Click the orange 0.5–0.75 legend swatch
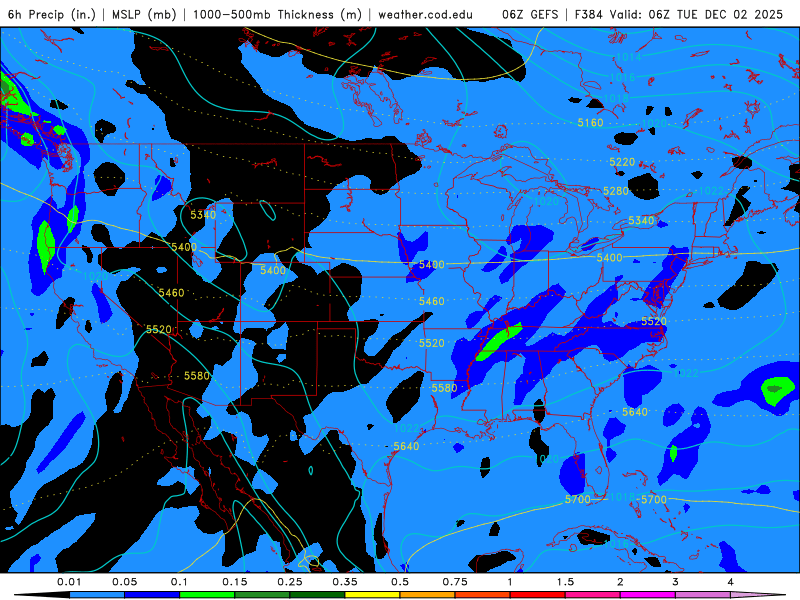800x600 pixels. (x=428, y=595)
